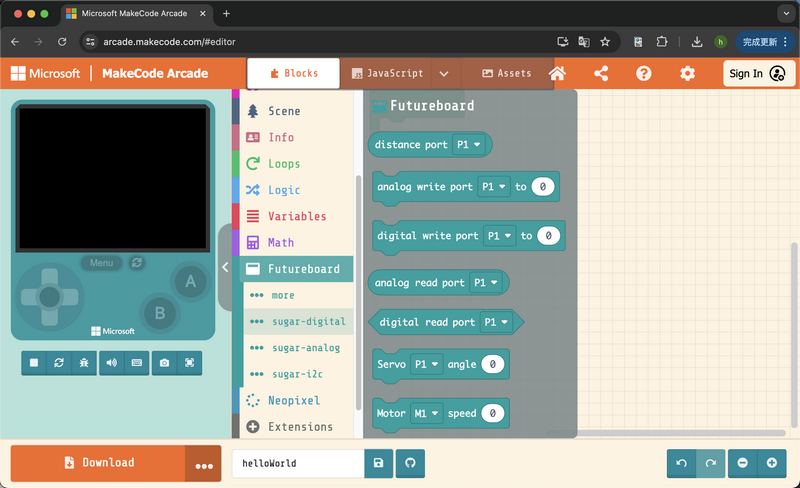The image size is (800, 488).
Task: Stop the simulator
Action: (x=34, y=363)
